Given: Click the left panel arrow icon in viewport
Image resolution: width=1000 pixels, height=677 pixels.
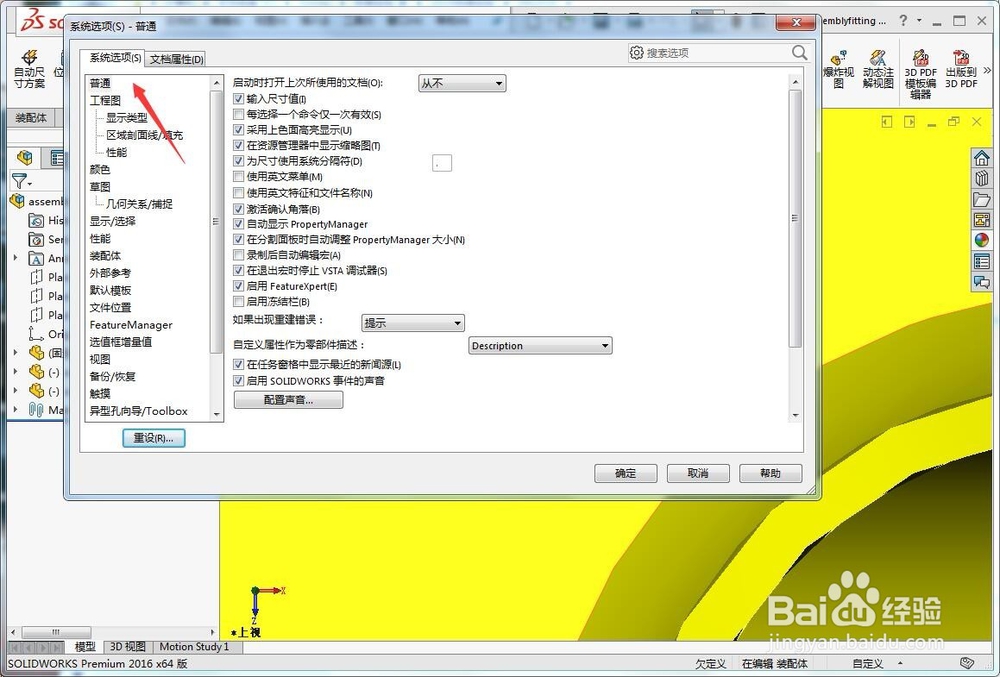Looking at the screenshot, I should 886,122.
